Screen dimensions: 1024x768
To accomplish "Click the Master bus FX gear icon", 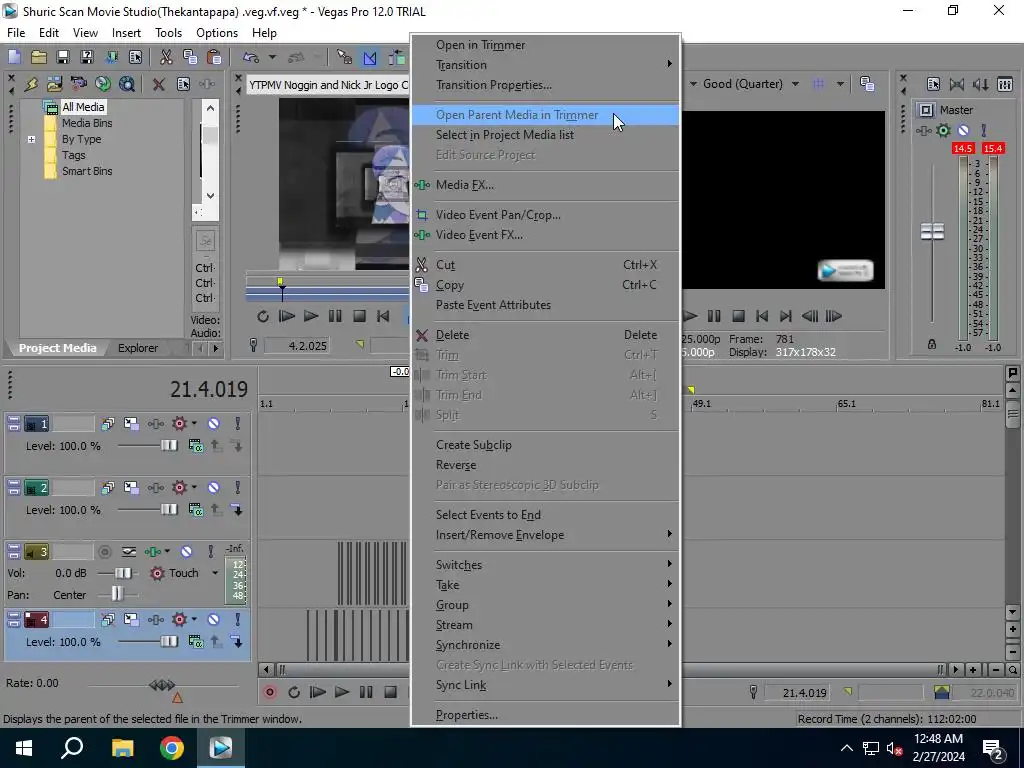I will click(943, 131).
